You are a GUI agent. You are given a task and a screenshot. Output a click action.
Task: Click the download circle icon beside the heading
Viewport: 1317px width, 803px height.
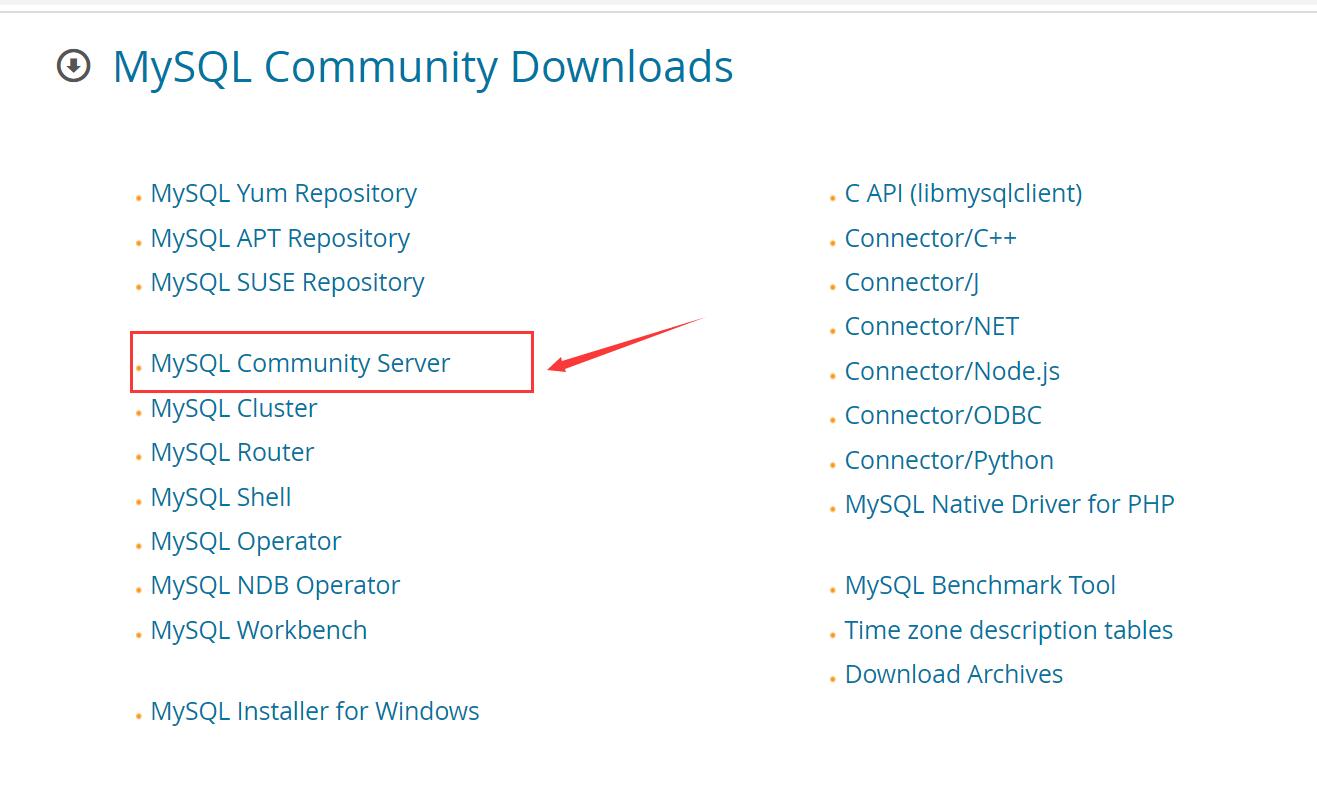(x=74, y=67)
